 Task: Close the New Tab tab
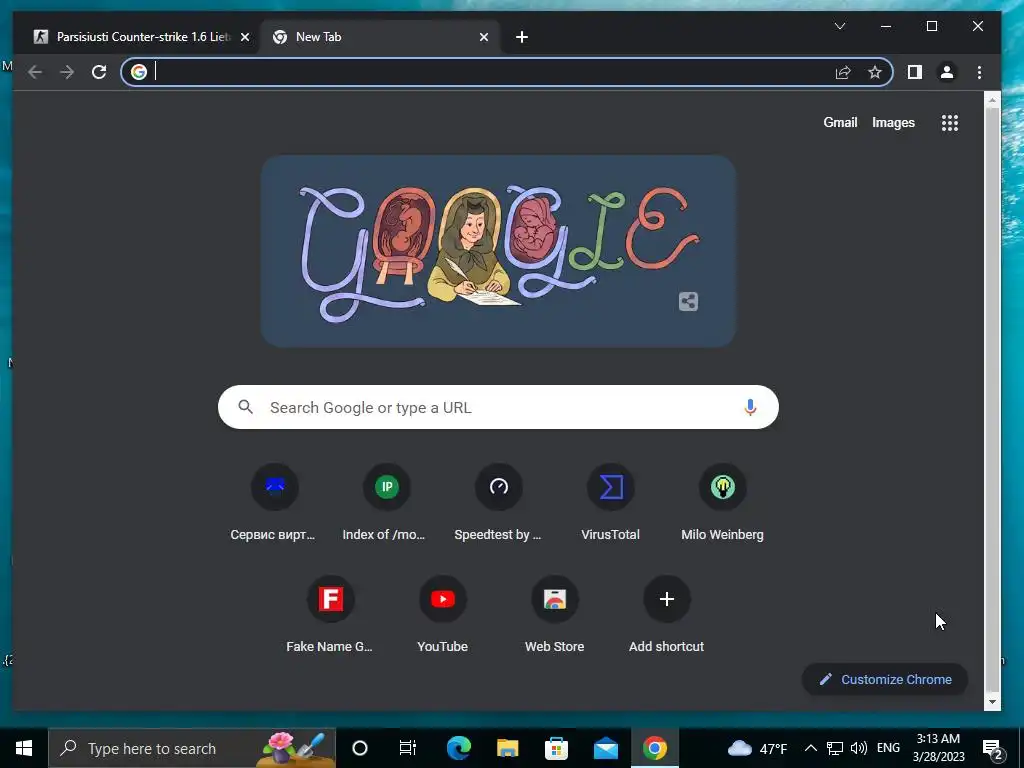pyautogui.click(x=484, y=37)
